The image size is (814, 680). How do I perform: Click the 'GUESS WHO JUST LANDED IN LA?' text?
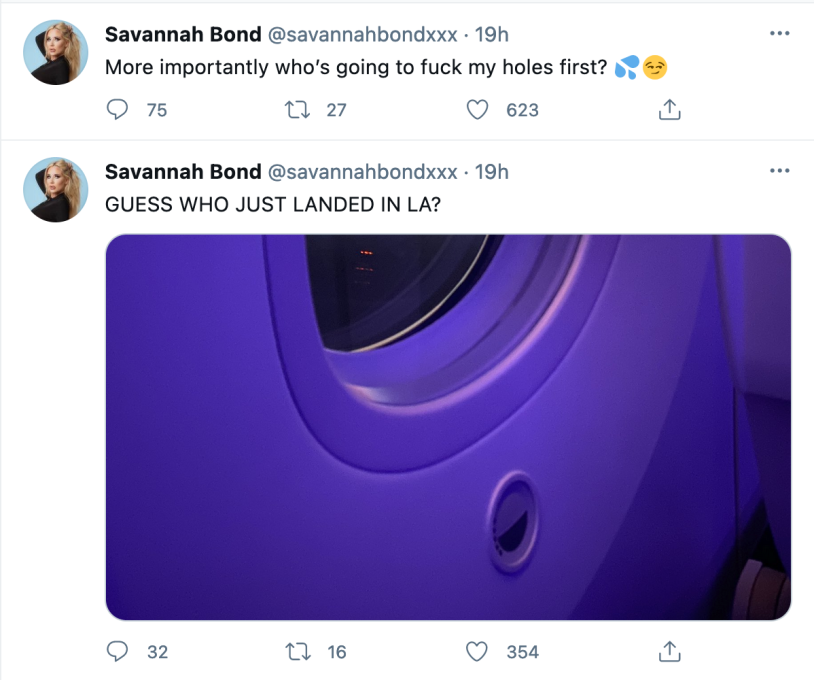273,203
